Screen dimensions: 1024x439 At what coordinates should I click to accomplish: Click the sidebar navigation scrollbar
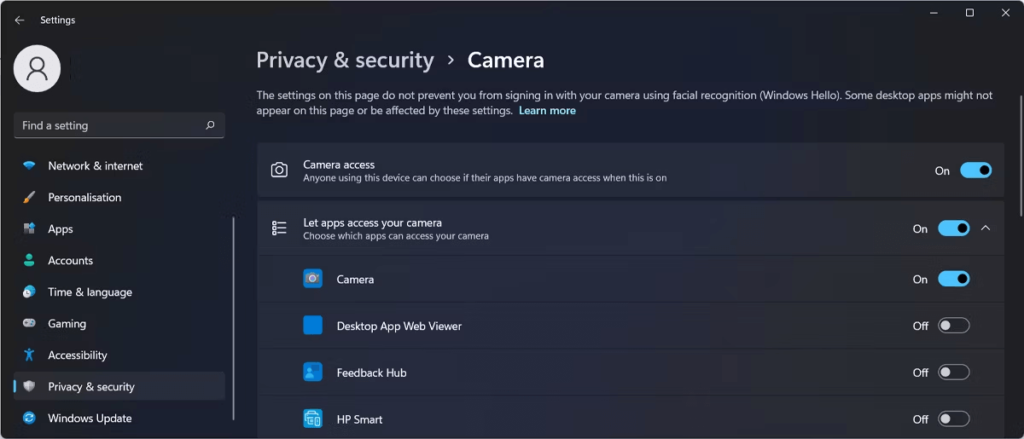233,318
